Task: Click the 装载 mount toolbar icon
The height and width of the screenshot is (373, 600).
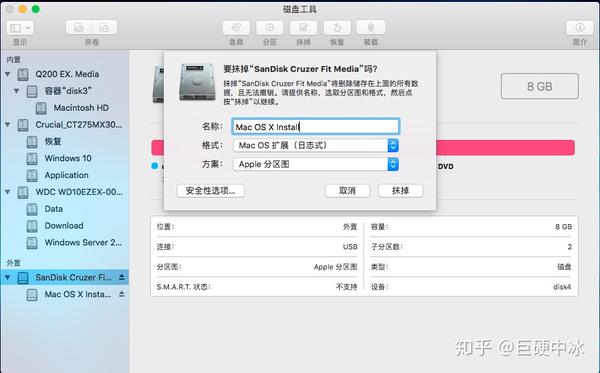Action: (370, 28)
